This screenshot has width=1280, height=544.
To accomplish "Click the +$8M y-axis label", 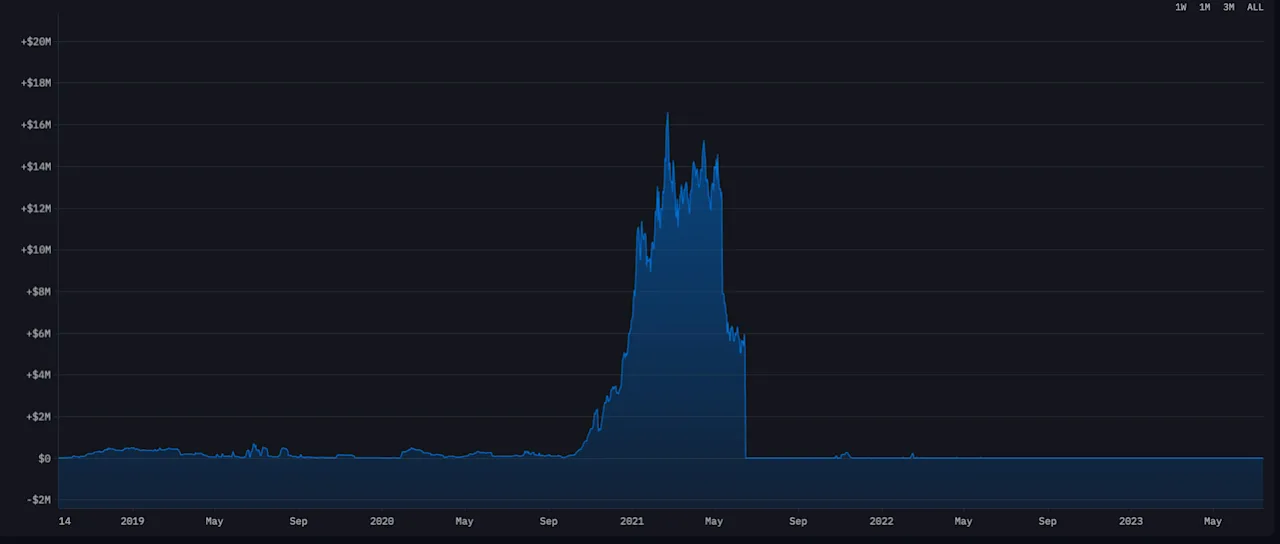I will click(39, 292).
